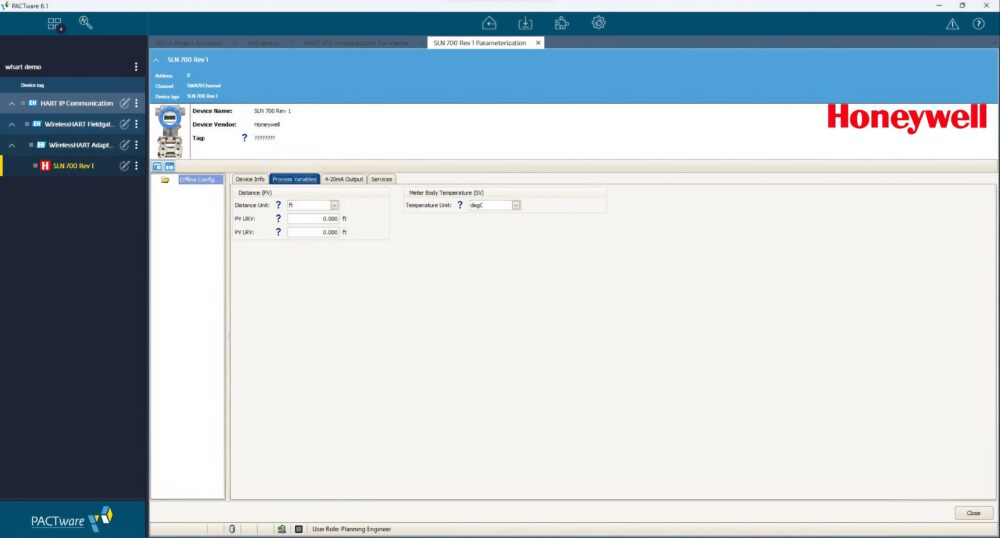Viewport: 1000px width, 538px height.
Task: Collapse the WirelessHART Adapter tree node
Action: (11, 145)
